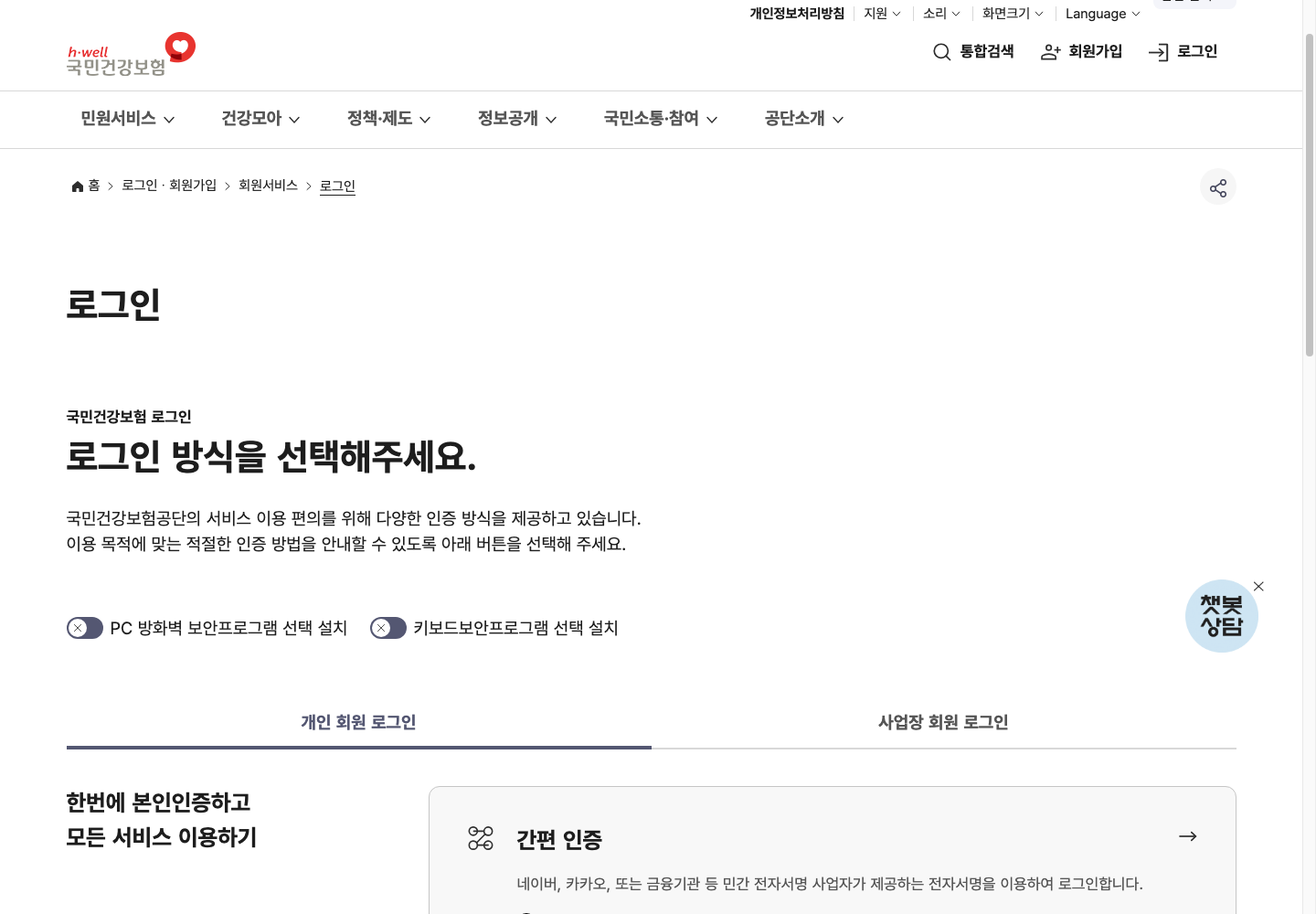Screen dimensions: 1316x914
Task: Close the chatbot bubble with X
Action: [x=1258, y=587]
